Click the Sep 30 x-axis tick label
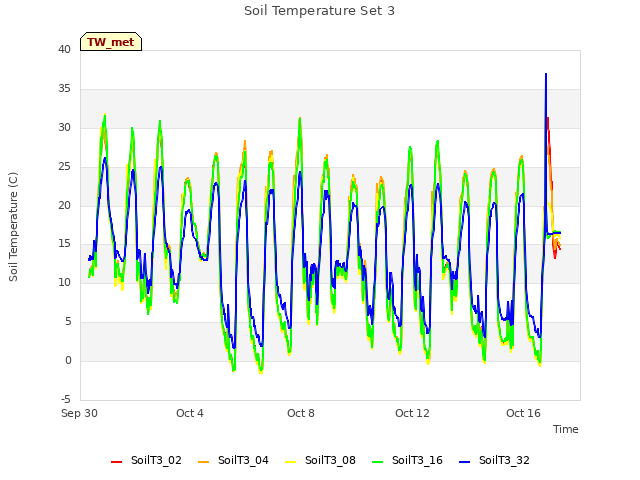640x480 pixels. click(79, 413)
